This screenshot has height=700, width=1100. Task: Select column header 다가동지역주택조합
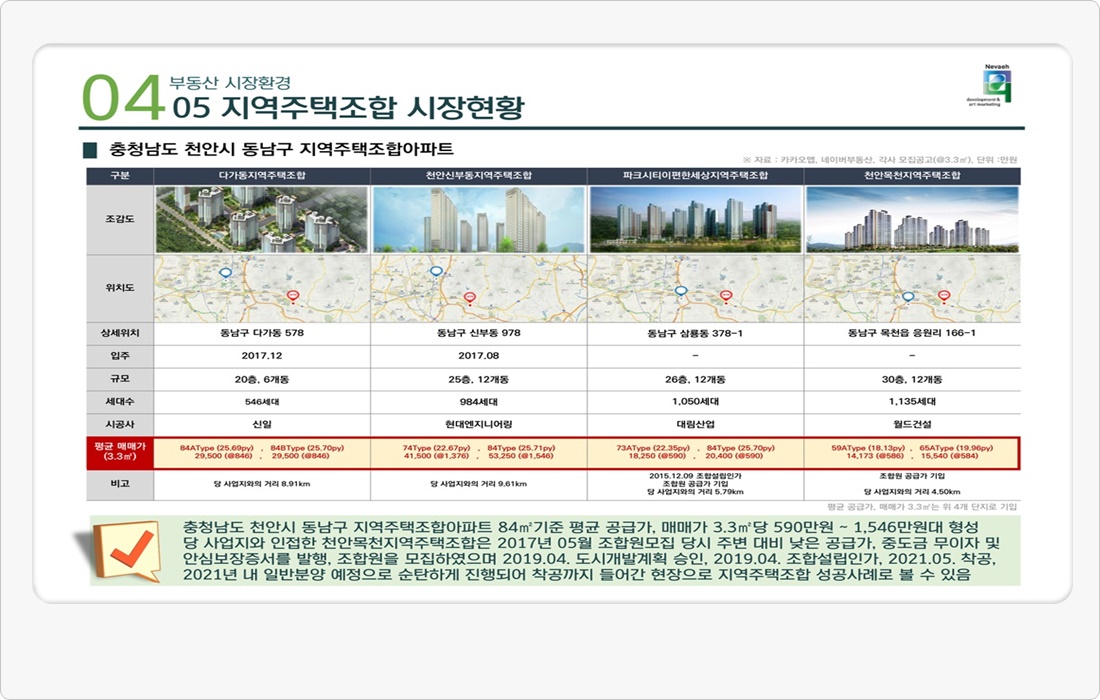[262, 175]
